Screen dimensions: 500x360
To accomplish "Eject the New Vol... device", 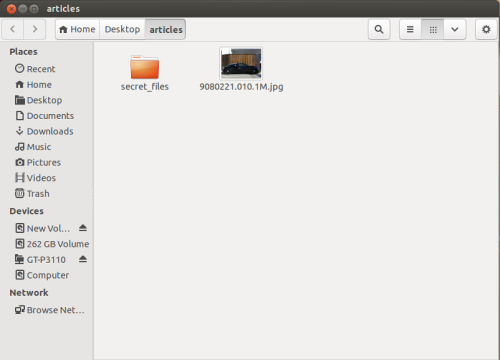I will [x=83, y=228].
